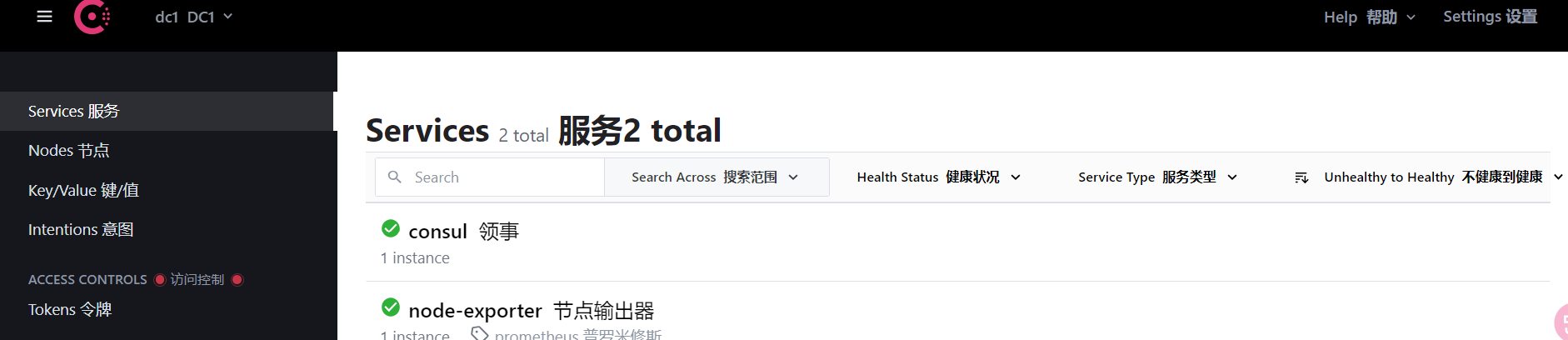Viewport: 1568px width, 340px height.
Task: Click node-exporter's green passing check icon
Action: (391, 307)
